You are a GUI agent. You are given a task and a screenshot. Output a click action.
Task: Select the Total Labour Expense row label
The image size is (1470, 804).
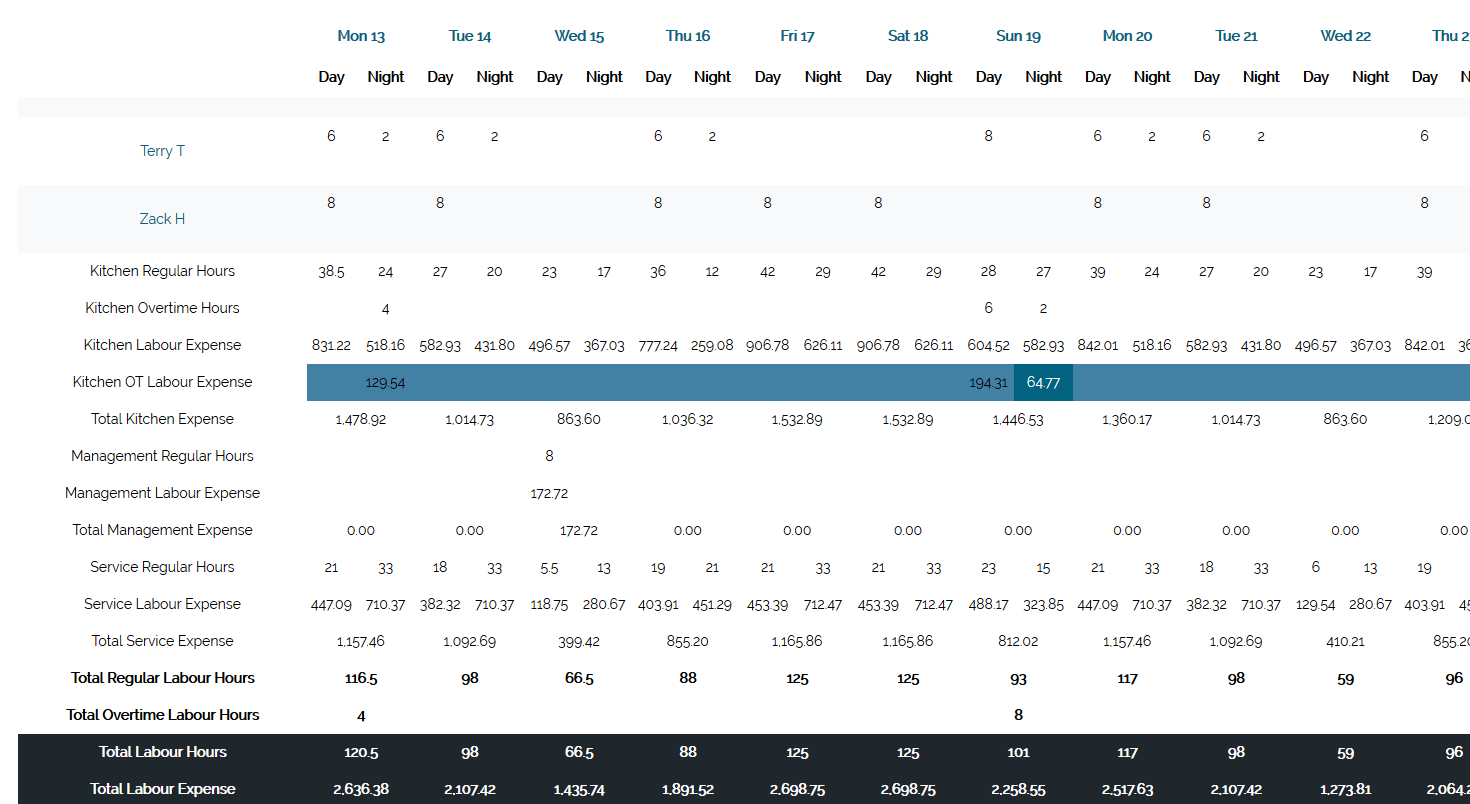162,789
